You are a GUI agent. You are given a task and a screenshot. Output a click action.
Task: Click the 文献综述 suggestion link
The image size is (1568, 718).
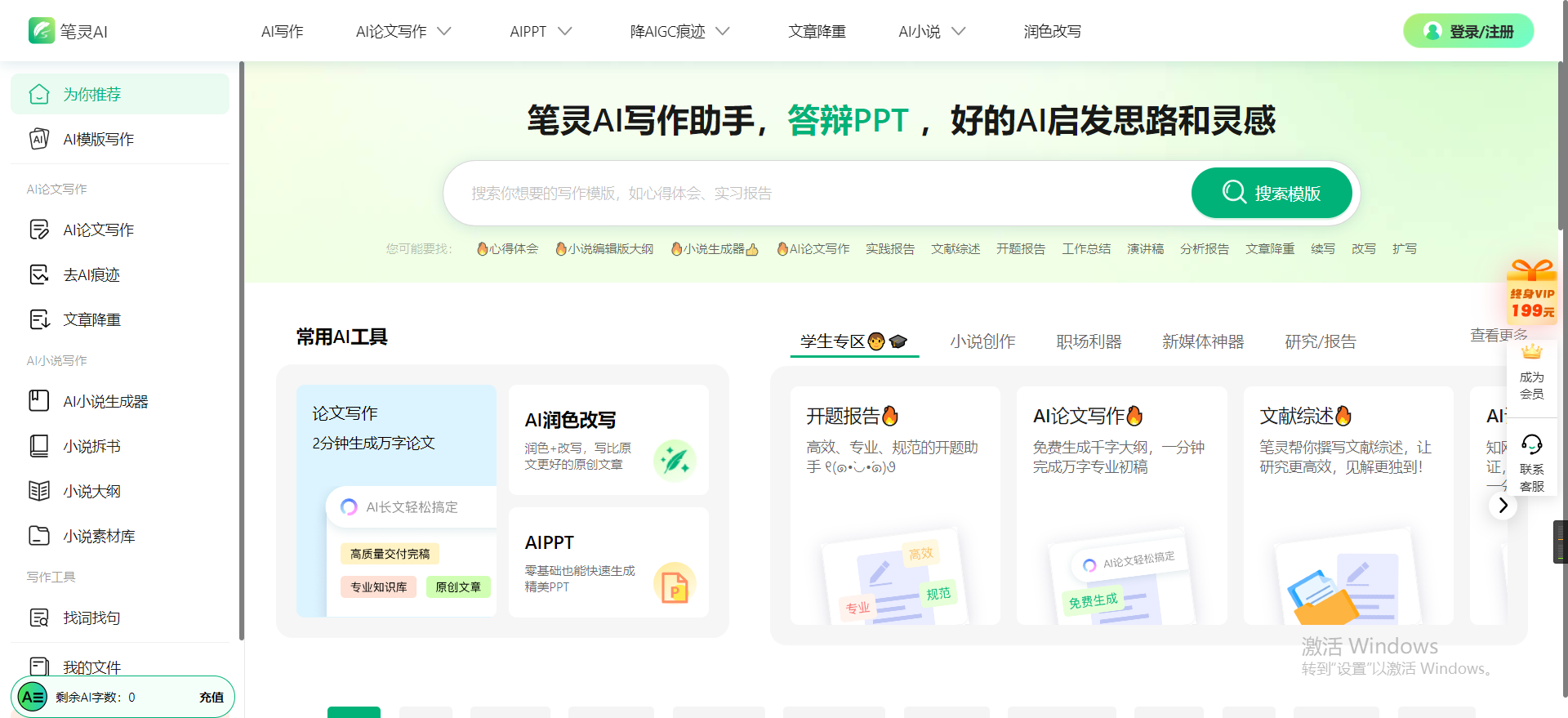click(955, 248)
